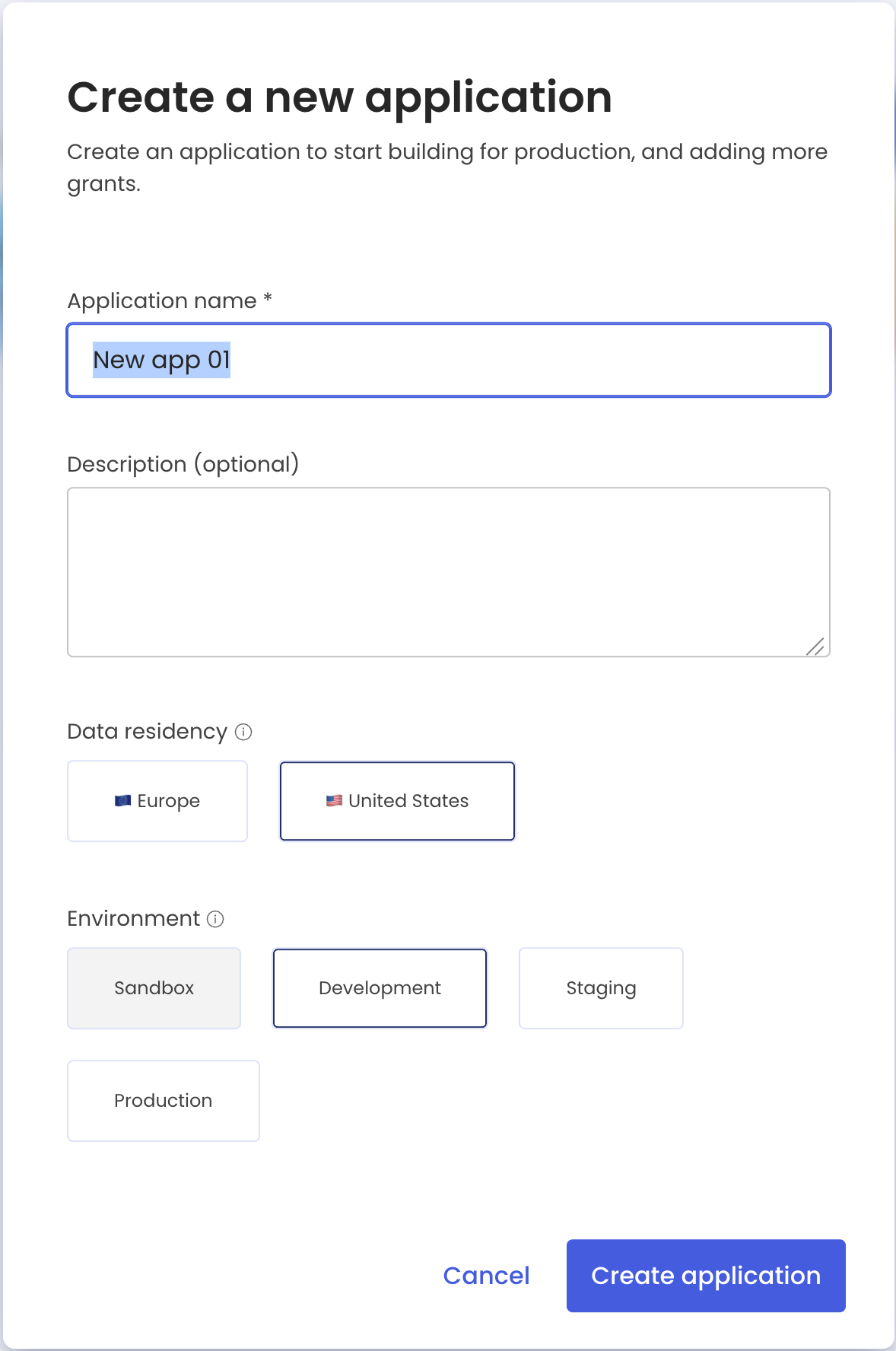Viewport: 896px width, 1351px height.
Task: Click the required asterisk next to Application name
Action: 267,300
